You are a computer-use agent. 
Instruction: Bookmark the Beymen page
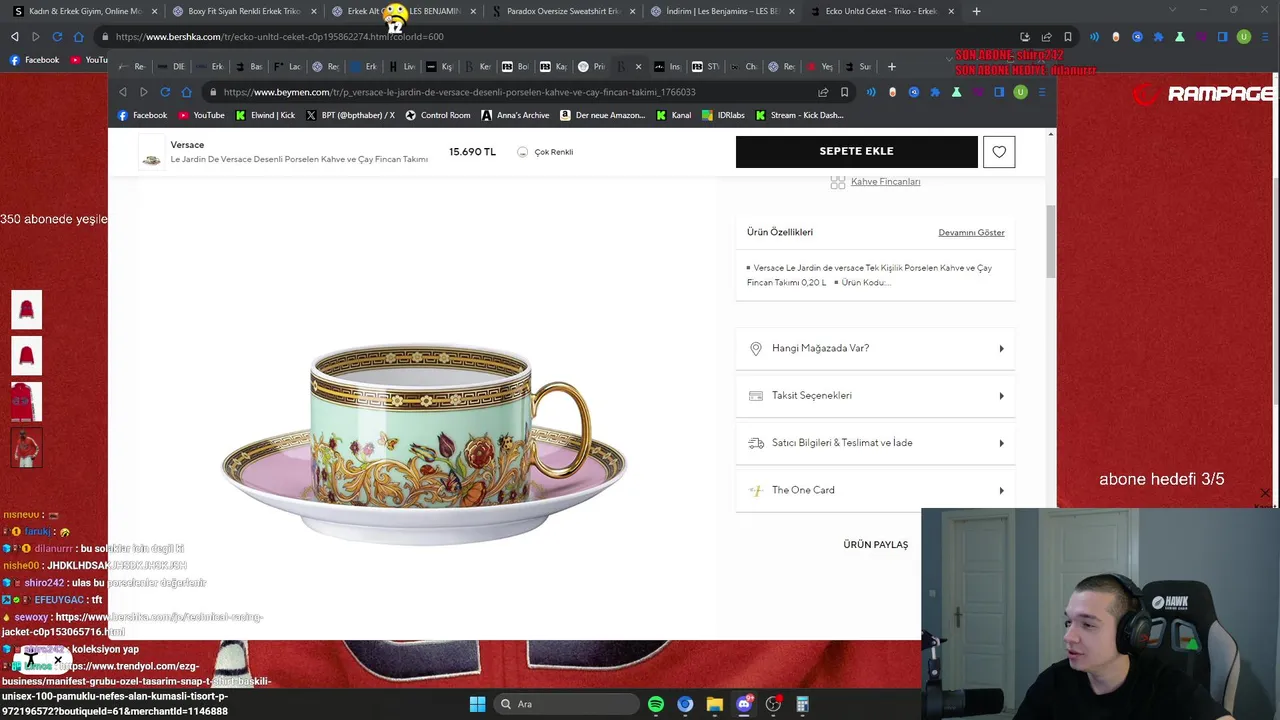click(844, 92)
